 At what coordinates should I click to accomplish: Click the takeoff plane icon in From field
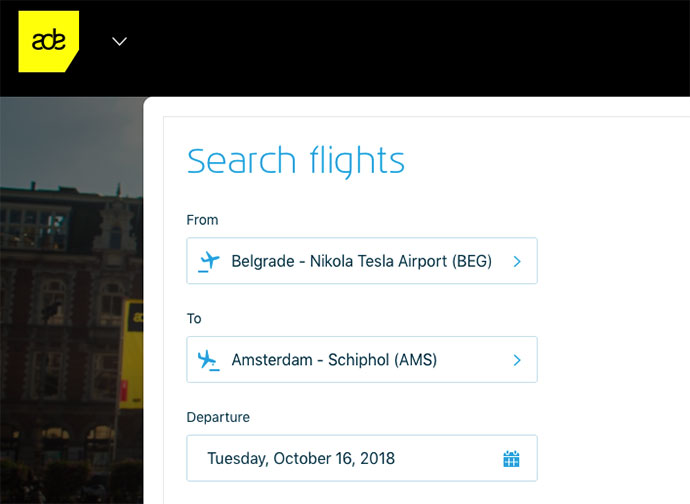click(208, 261)
